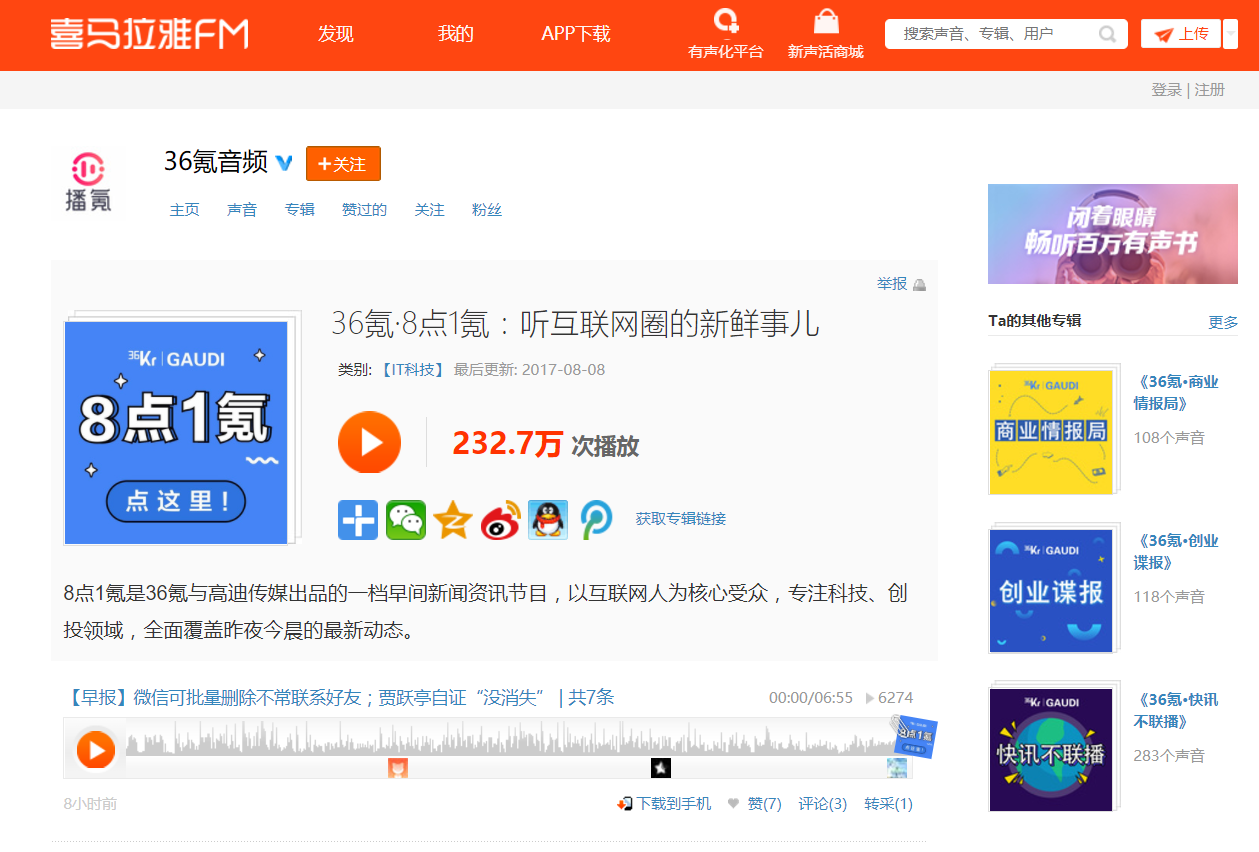The image size is (1259, 852).
Task: Like the track with the heart icon
Action: (x=733, y=804)
